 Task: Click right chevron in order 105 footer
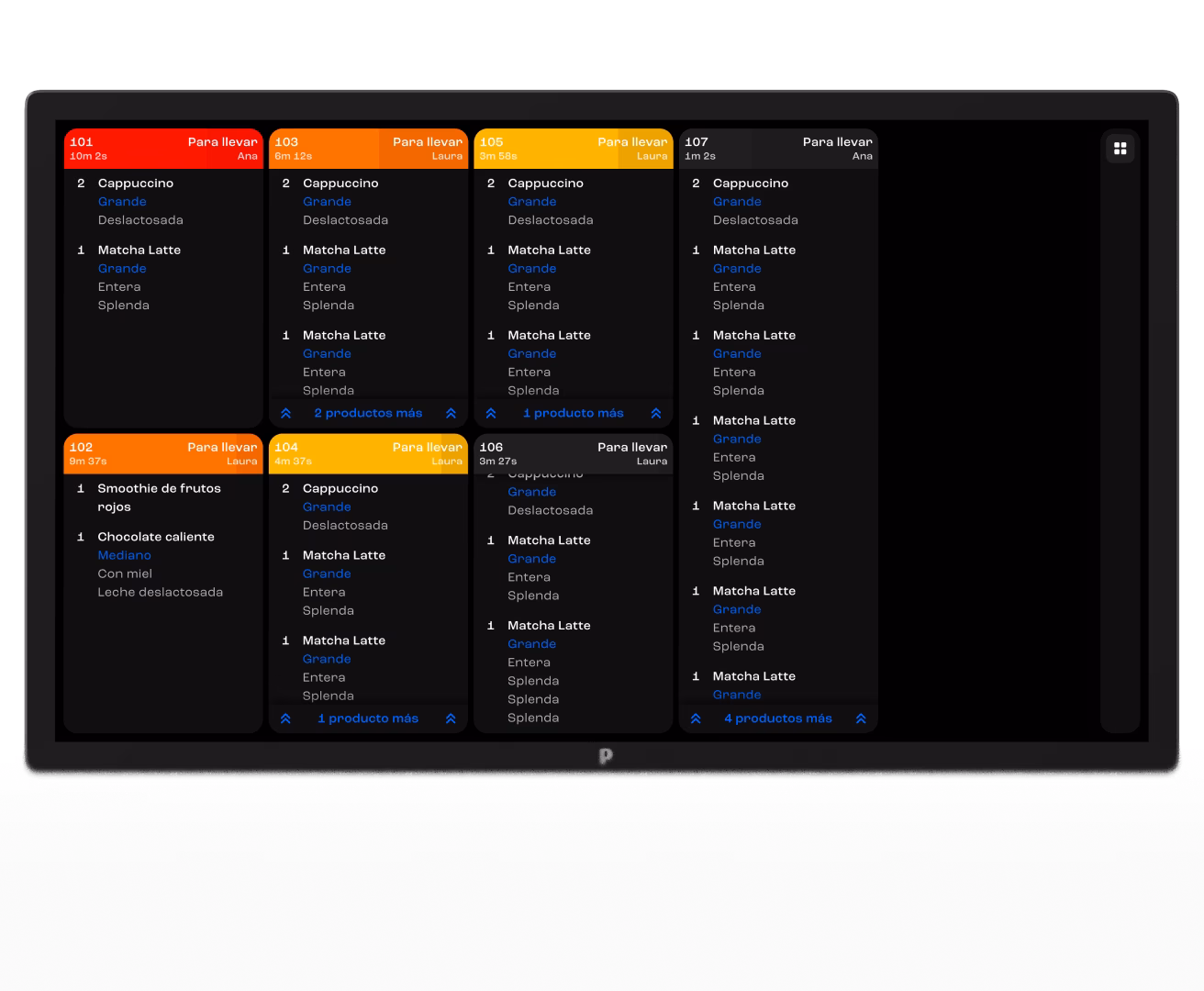(656, 414)
